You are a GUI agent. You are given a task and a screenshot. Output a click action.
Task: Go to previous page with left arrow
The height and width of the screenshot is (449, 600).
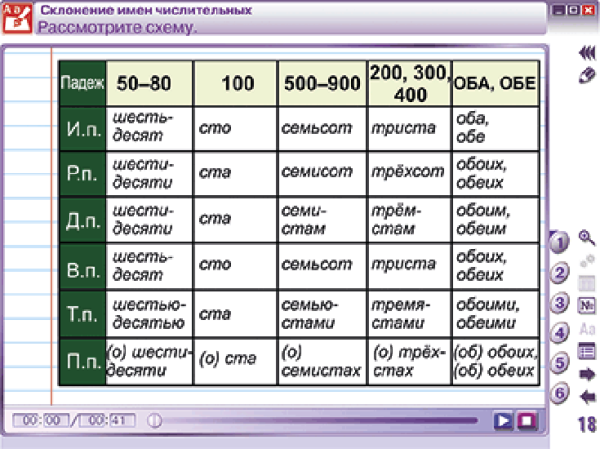587,397
